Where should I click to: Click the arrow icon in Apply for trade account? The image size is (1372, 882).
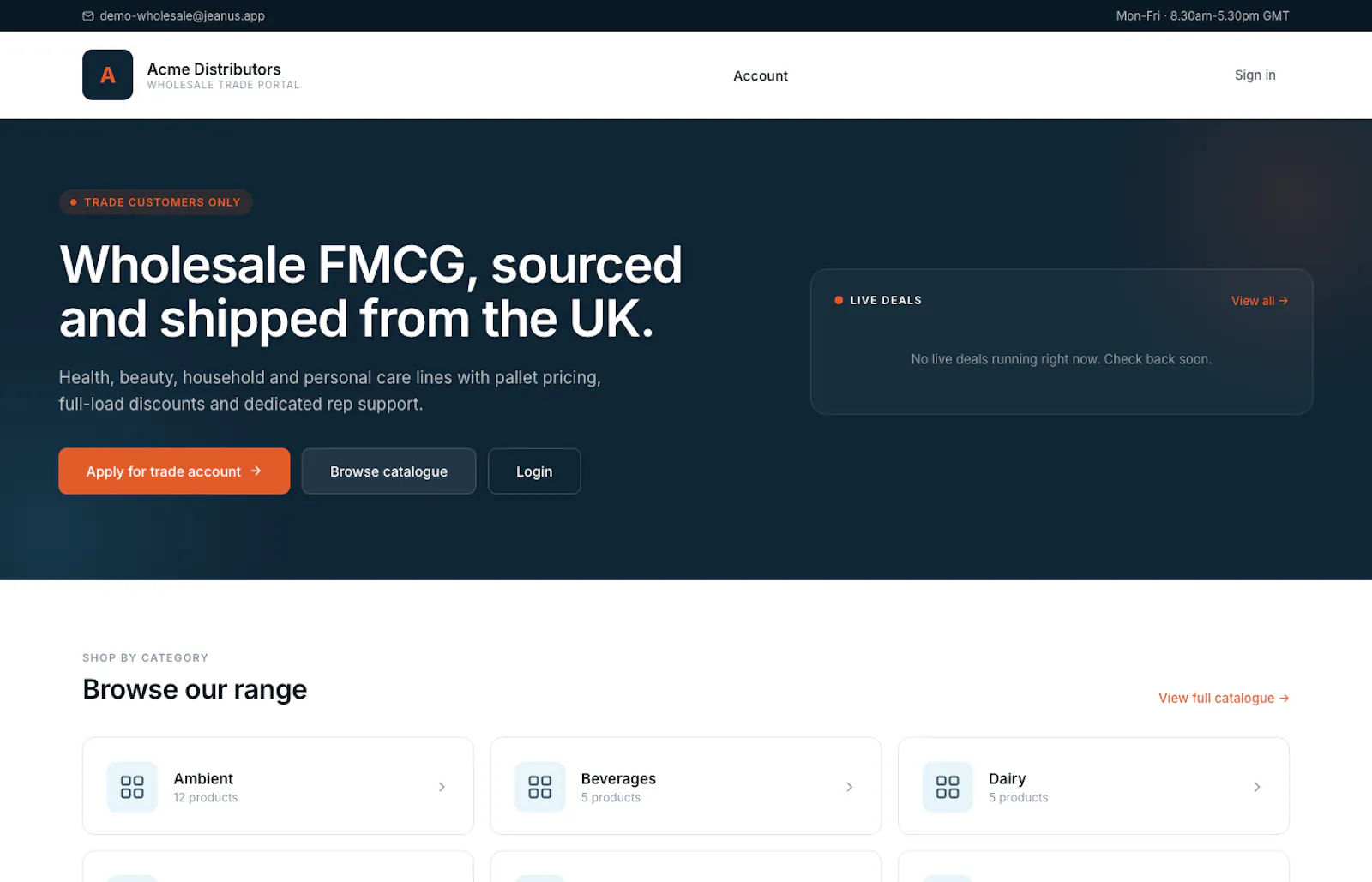[256, 471]
